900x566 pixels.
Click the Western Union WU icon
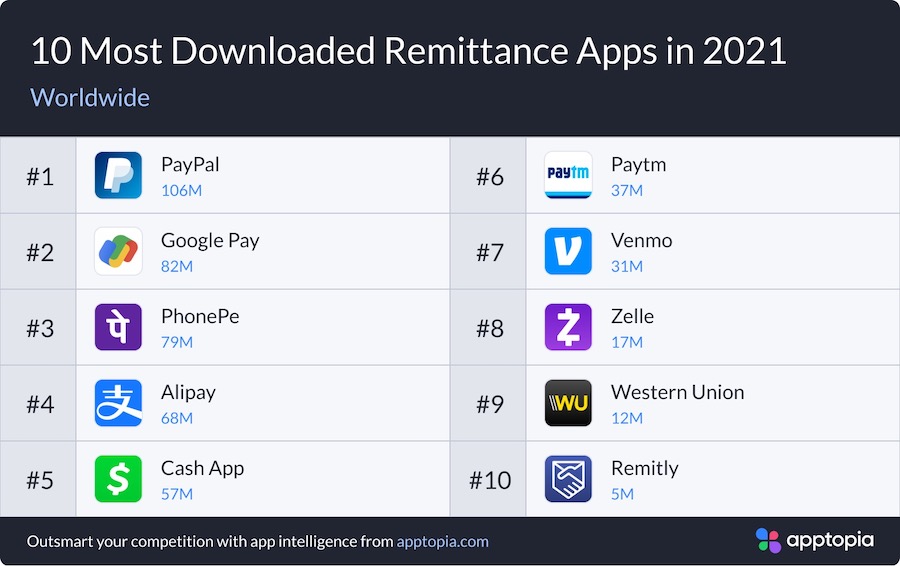568,403
